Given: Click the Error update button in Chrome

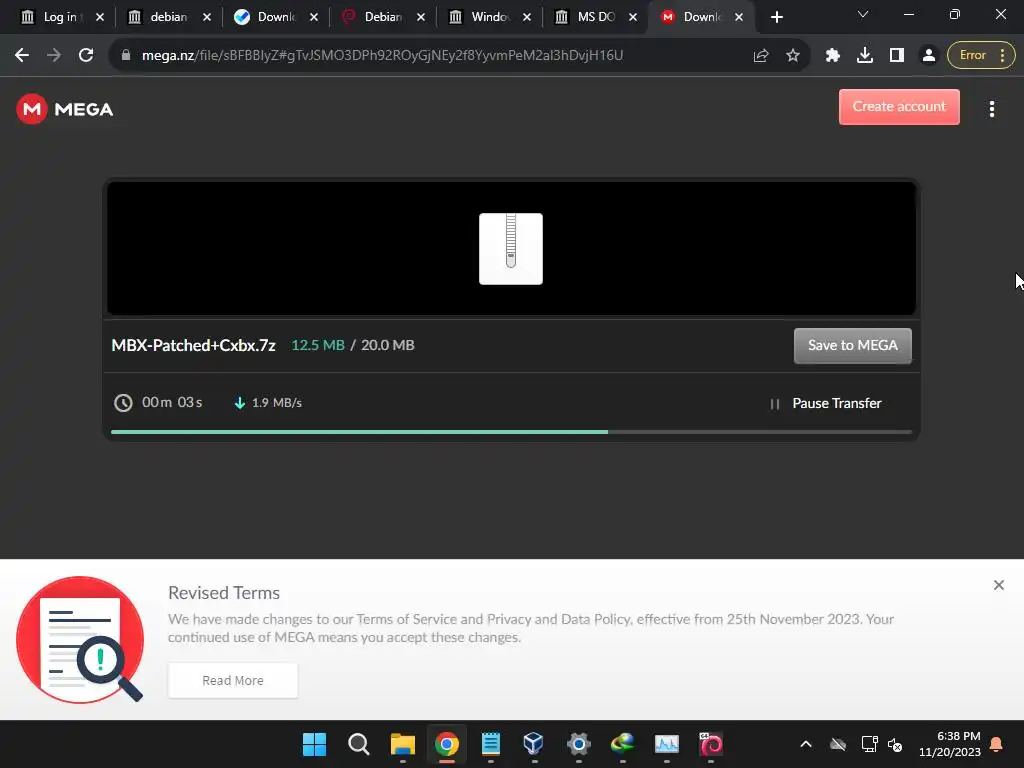Looking at the screenshot, I should pyautogui.click(x=981, y=56).
